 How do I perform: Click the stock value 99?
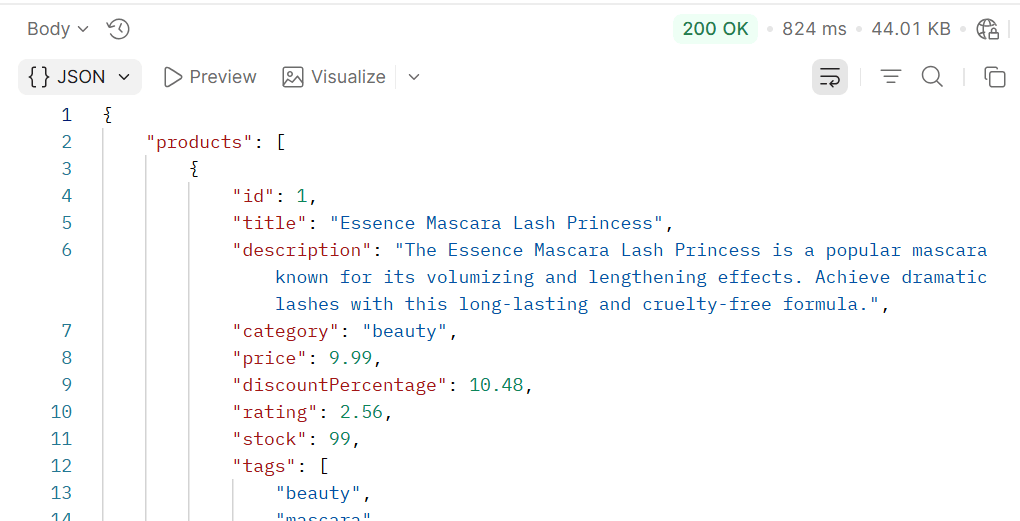340,439
